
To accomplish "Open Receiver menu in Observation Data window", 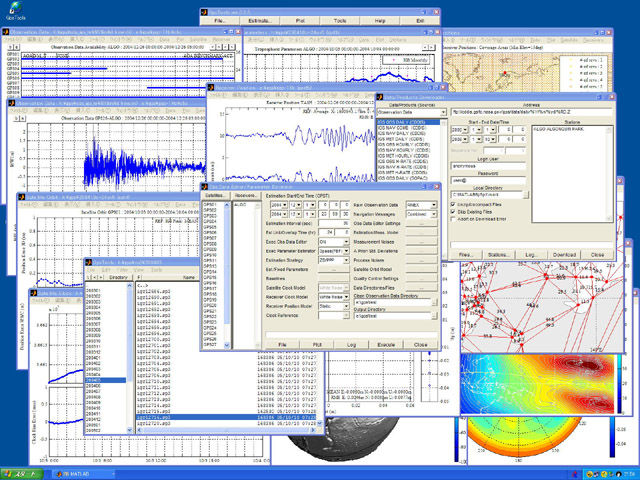I will pyautogui.click(x=222, y=40).
